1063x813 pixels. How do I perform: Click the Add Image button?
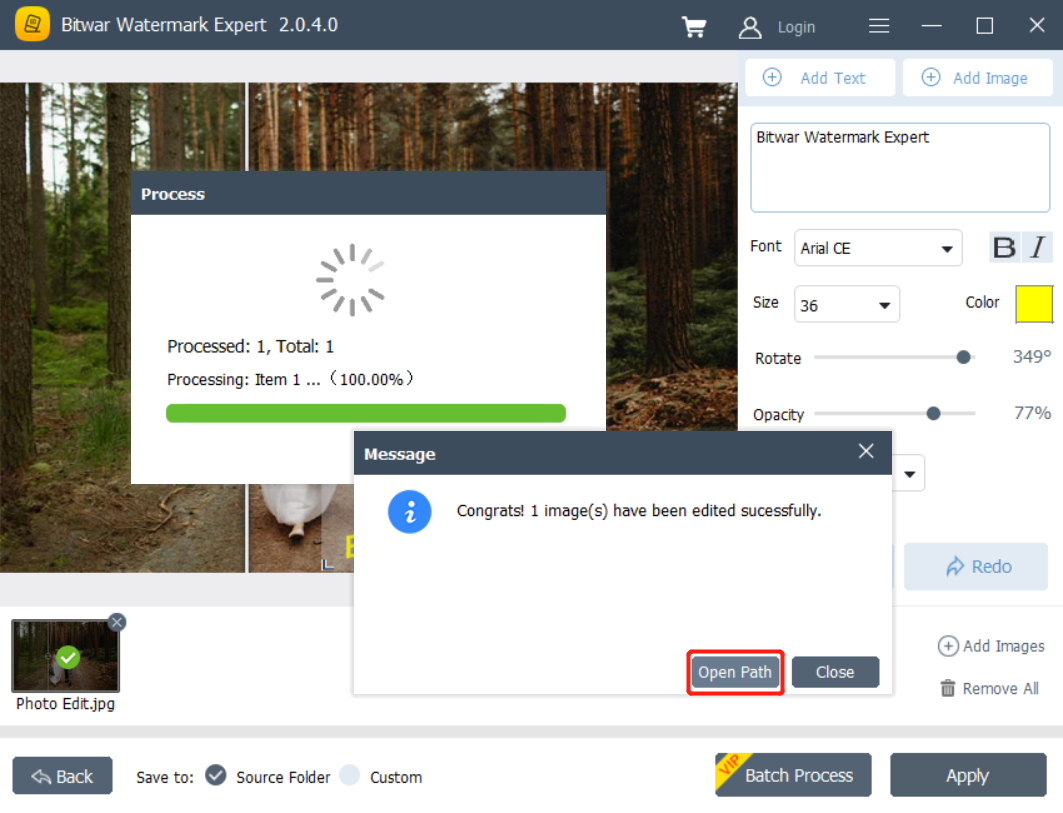coord(977,78)
